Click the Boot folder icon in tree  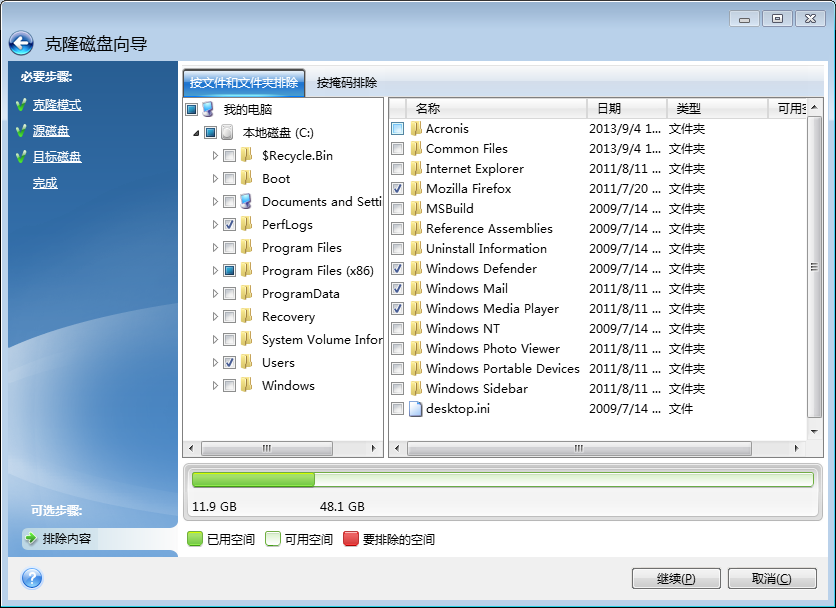[246, 178]
